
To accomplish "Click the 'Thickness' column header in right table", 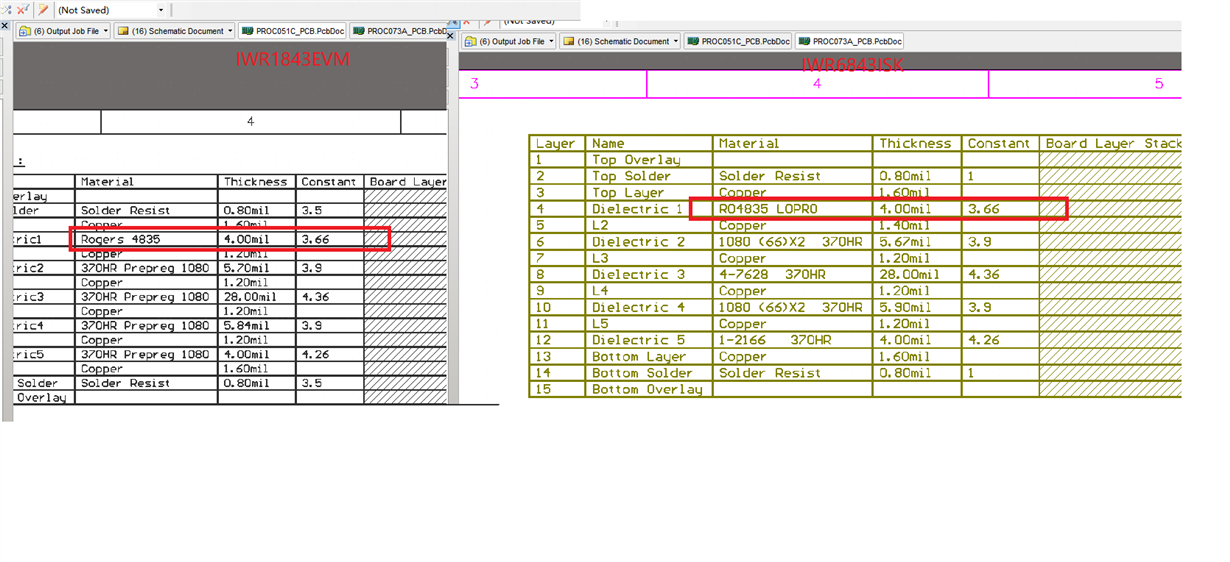I will [918, 143].
